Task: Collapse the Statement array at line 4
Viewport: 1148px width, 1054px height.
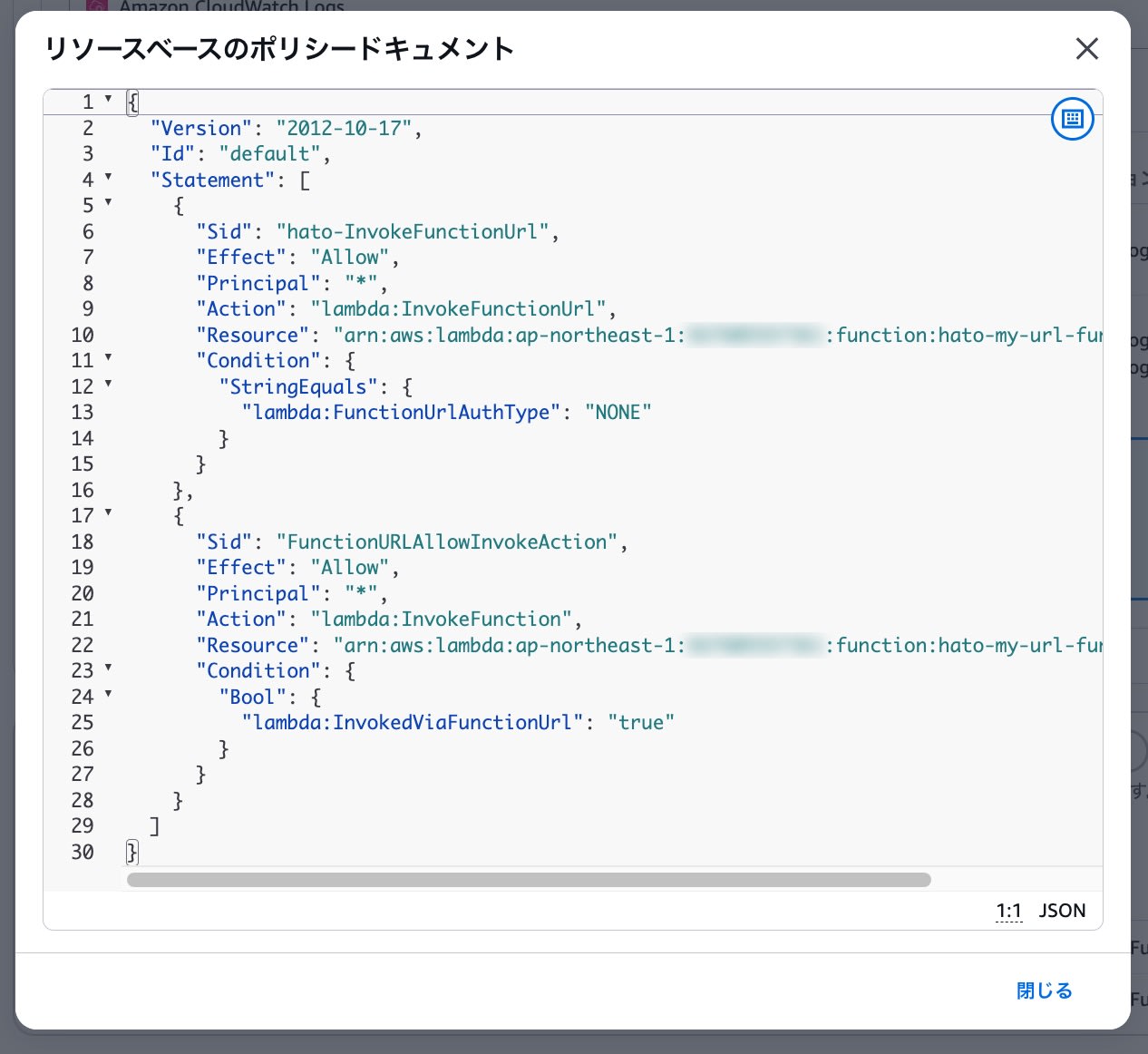Action: [109, 179]
